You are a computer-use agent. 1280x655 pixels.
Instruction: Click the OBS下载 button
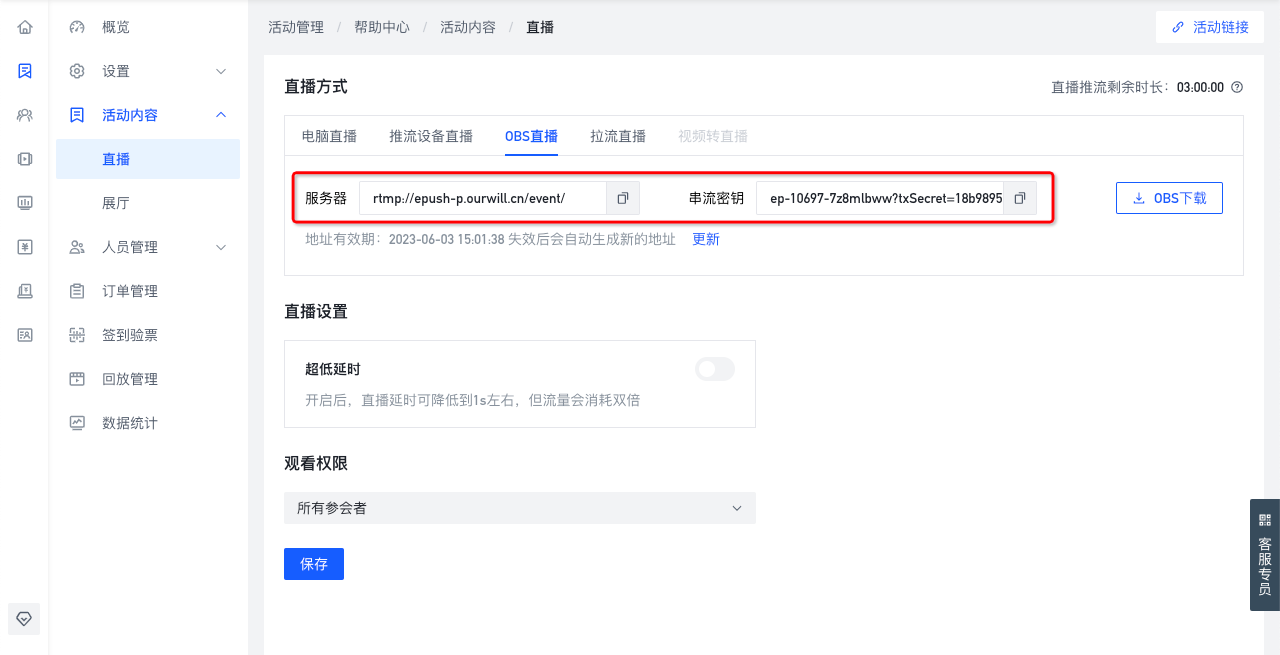1169,198
